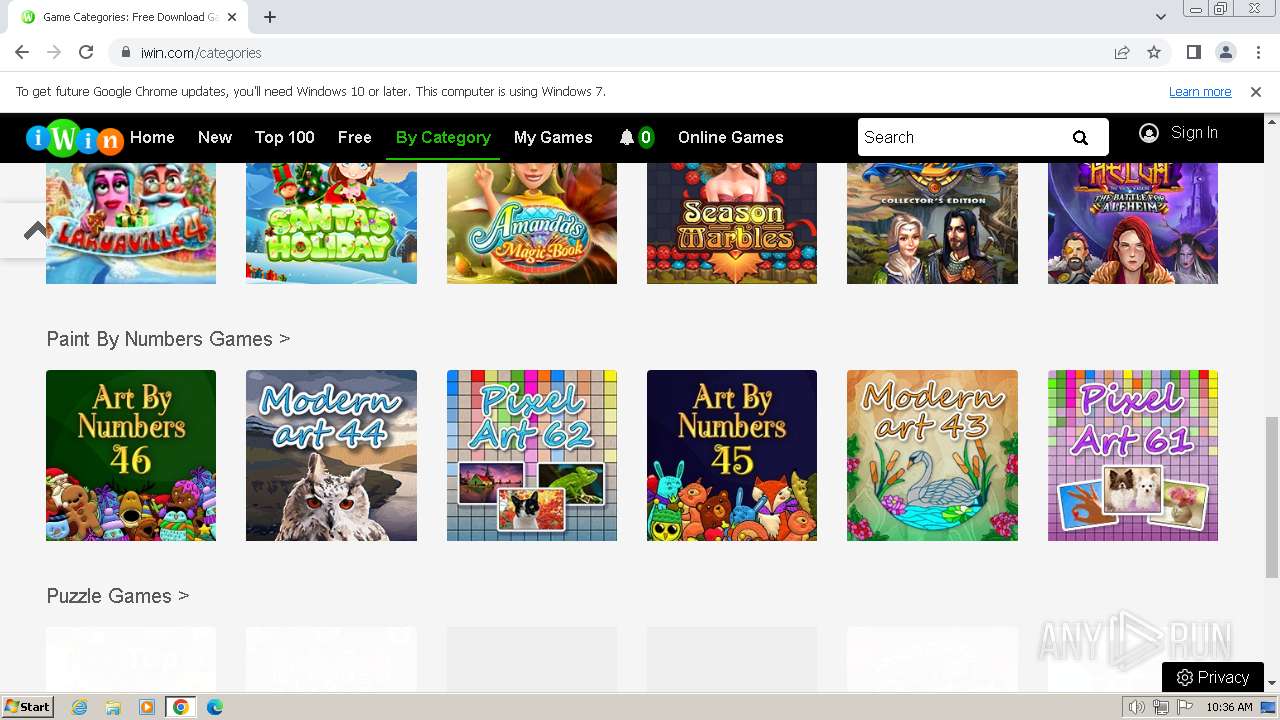Open the Chrome side panel icon

pos(1193,52)
